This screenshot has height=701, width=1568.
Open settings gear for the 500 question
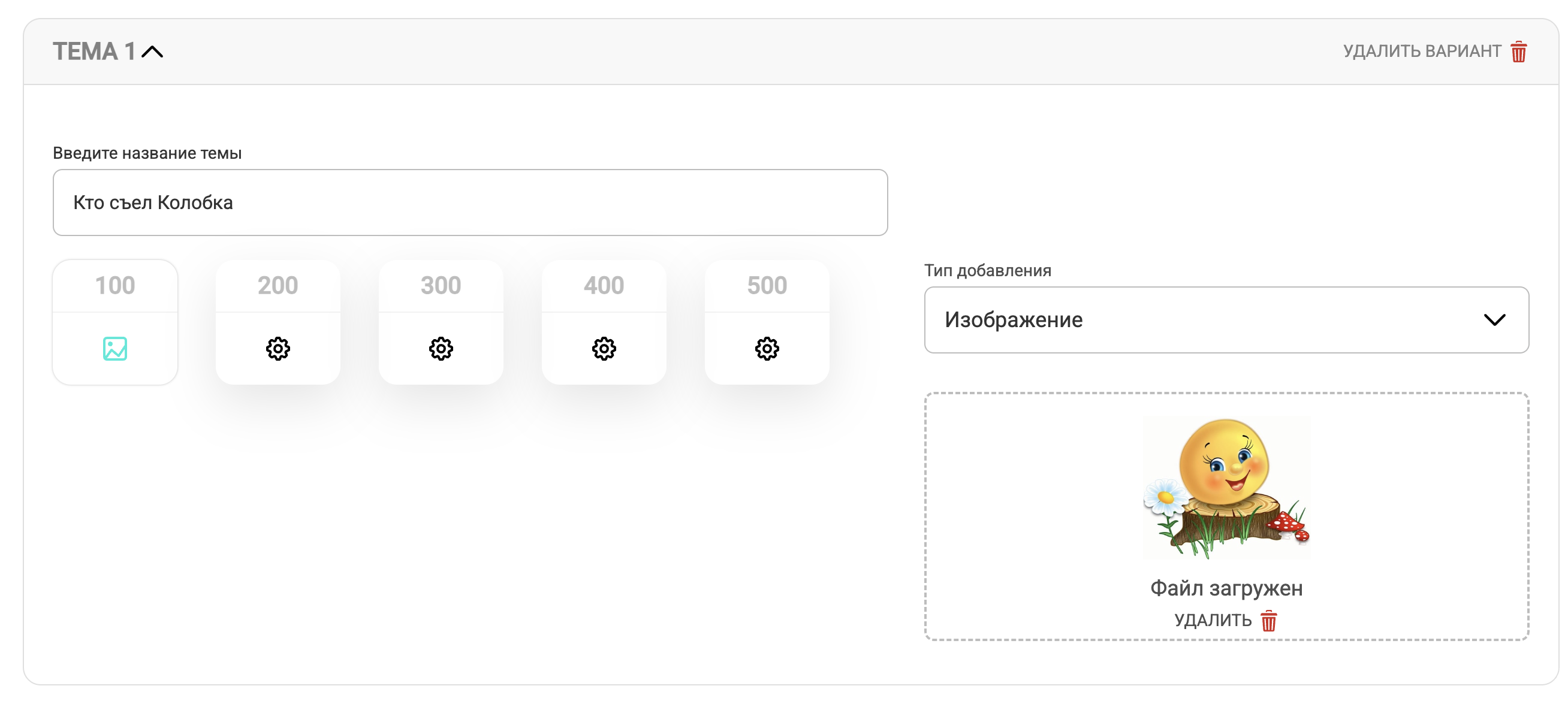point(767,349)
